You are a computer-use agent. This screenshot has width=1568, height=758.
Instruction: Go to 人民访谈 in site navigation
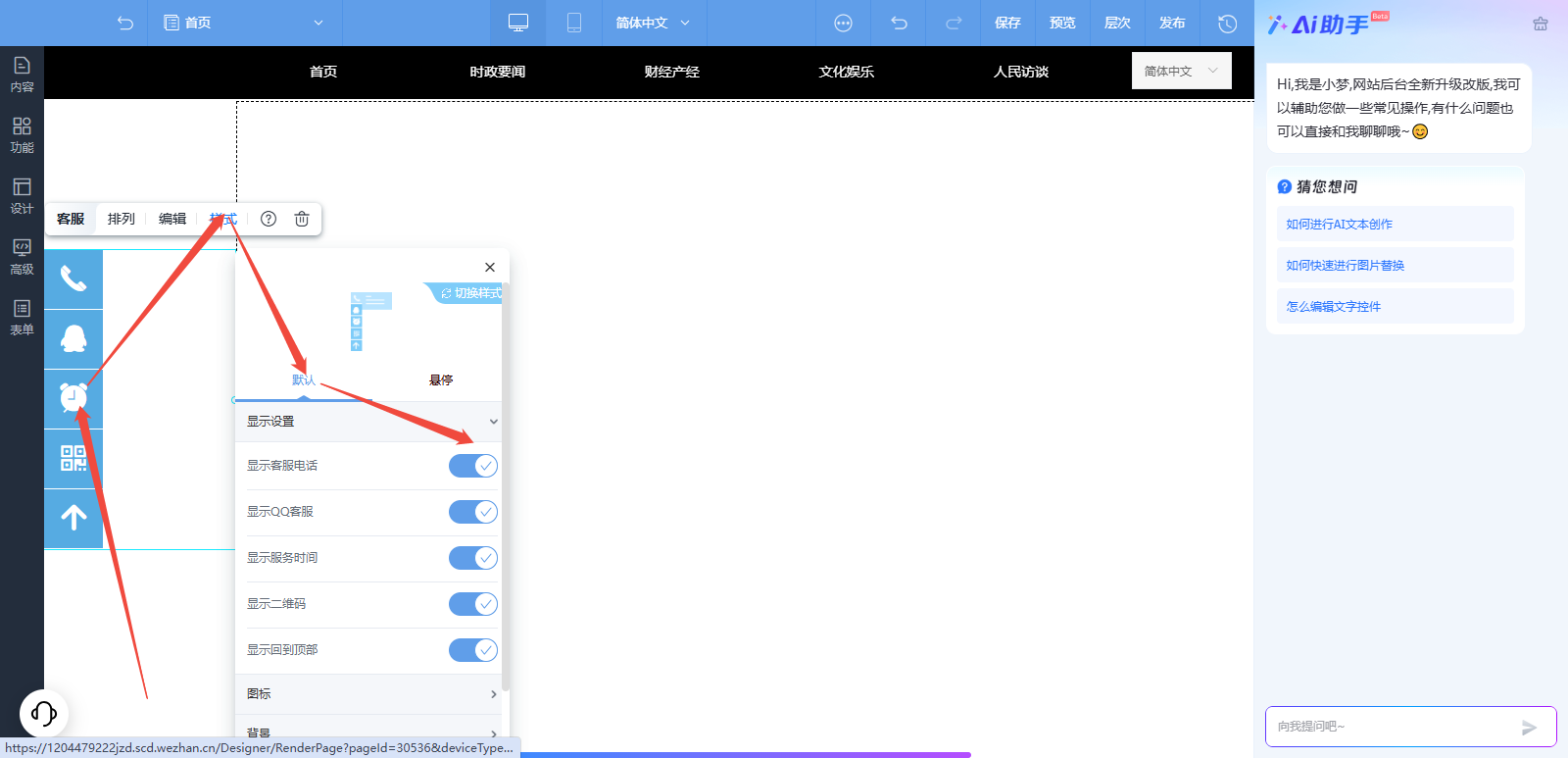coord(1021,72)
